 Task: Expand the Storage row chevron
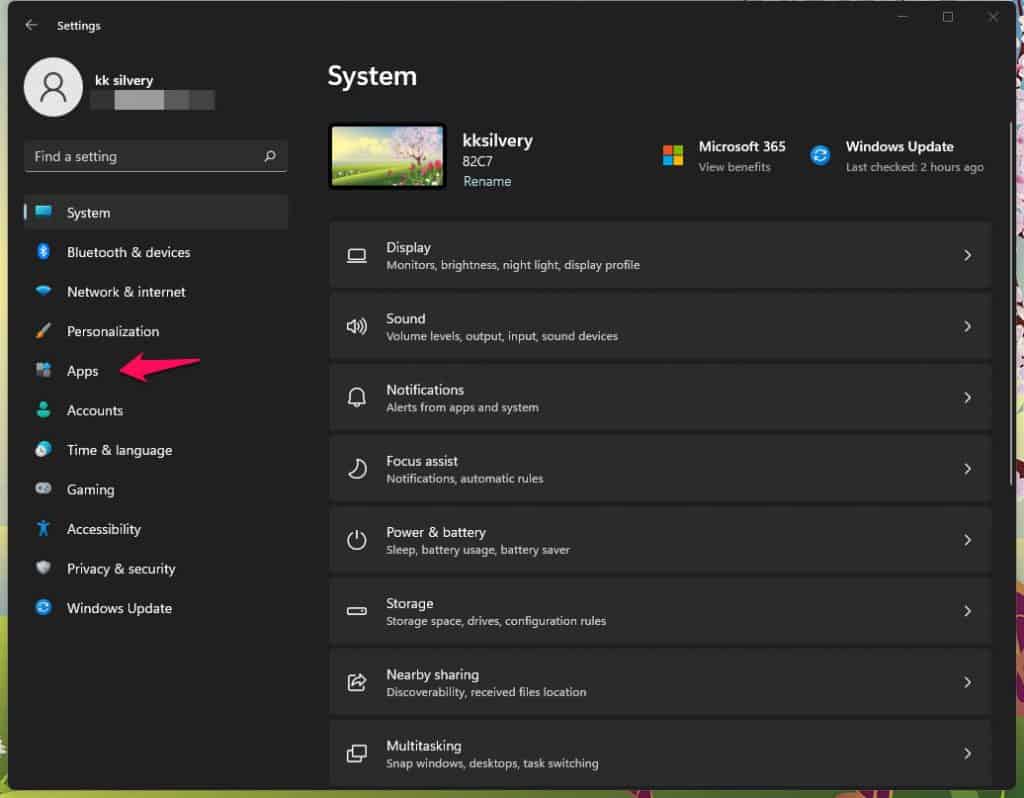[x=967, y=611]
